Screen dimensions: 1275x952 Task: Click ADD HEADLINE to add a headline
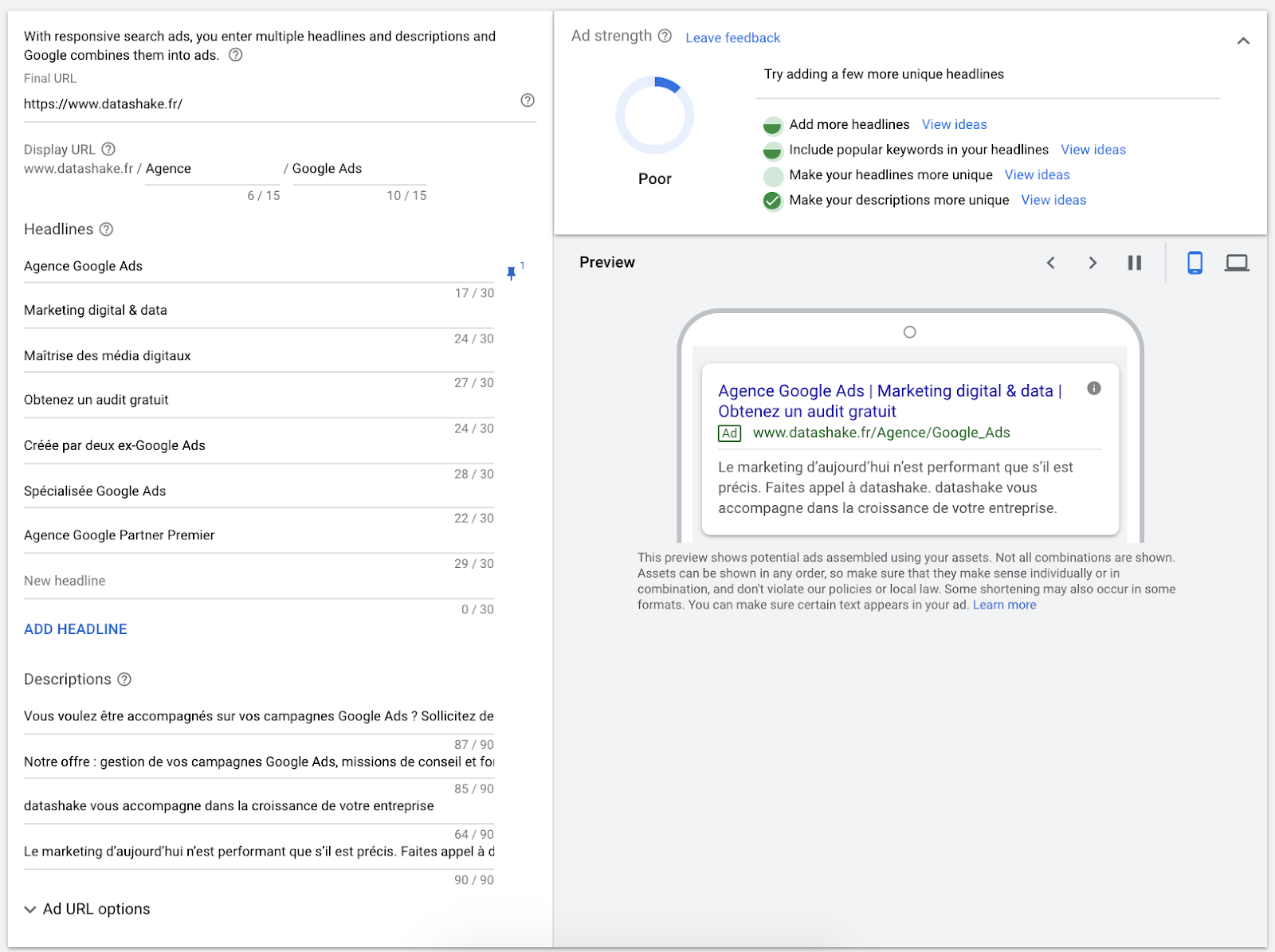click(x=75, y=629)
